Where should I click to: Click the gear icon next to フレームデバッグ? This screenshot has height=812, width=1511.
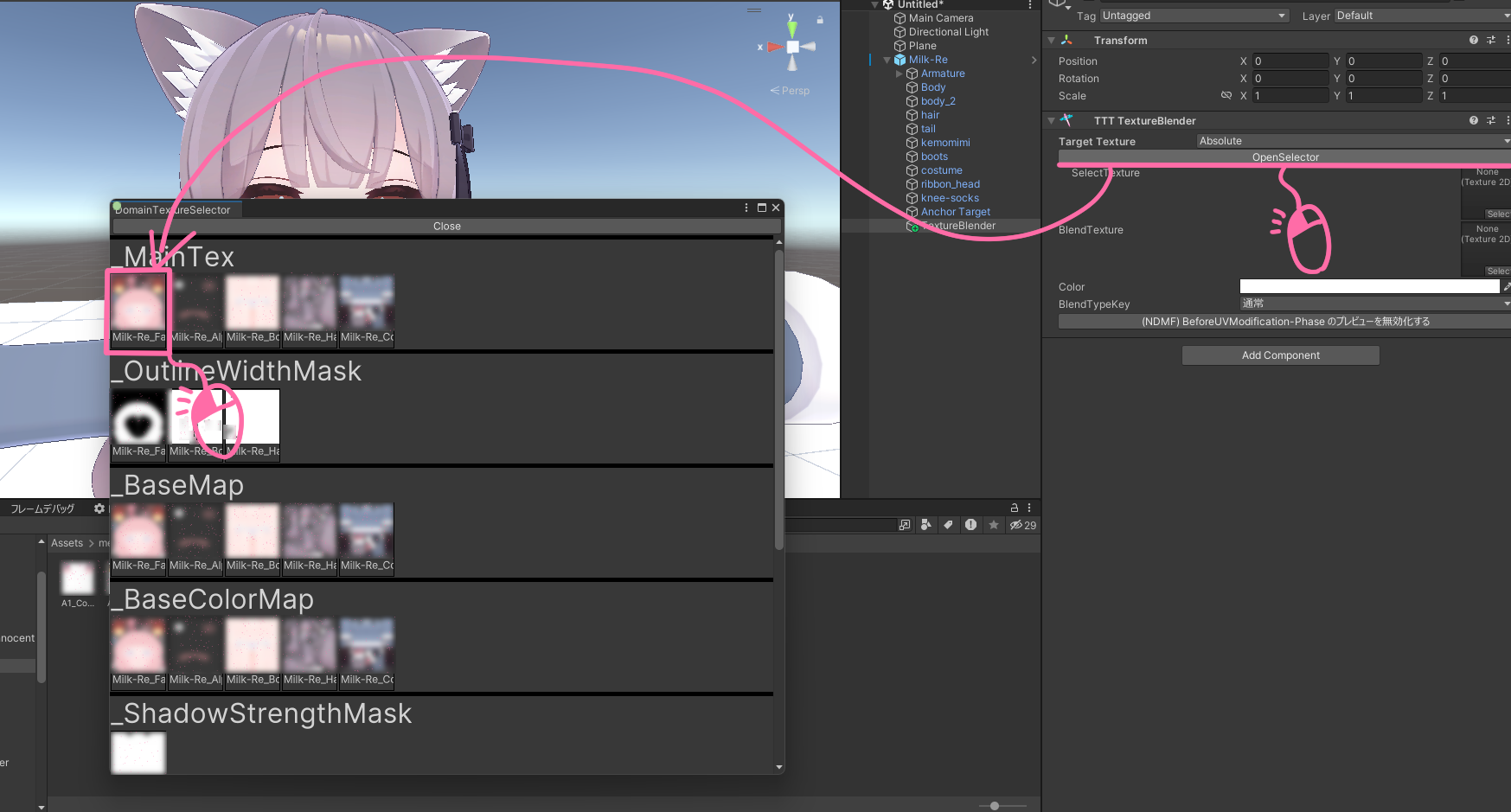pyautogui.click(x=99, y=508)
